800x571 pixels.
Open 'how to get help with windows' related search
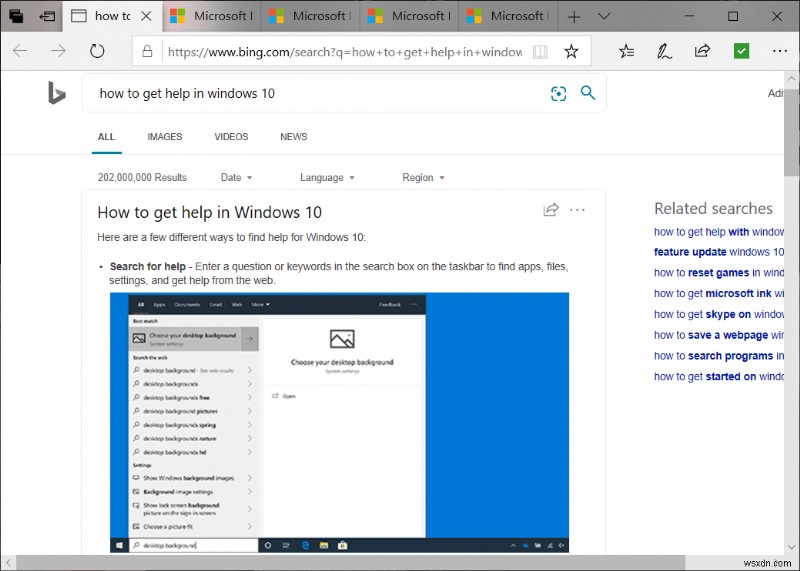(718, 232)
